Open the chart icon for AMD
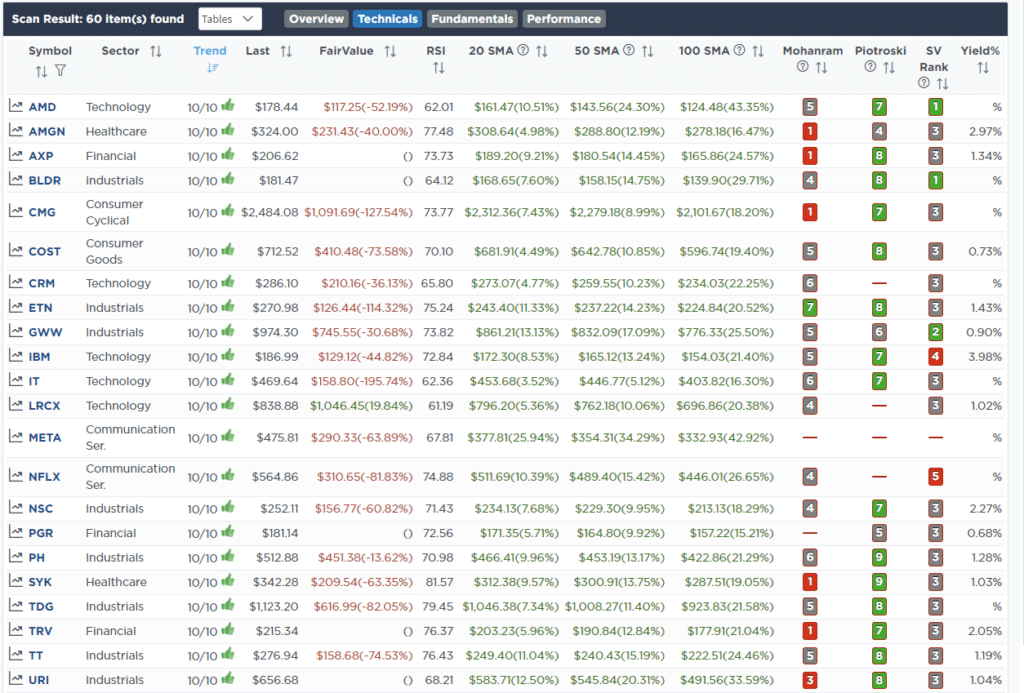This screenshot has height=693, width=1024. click(x=16, y=106)
